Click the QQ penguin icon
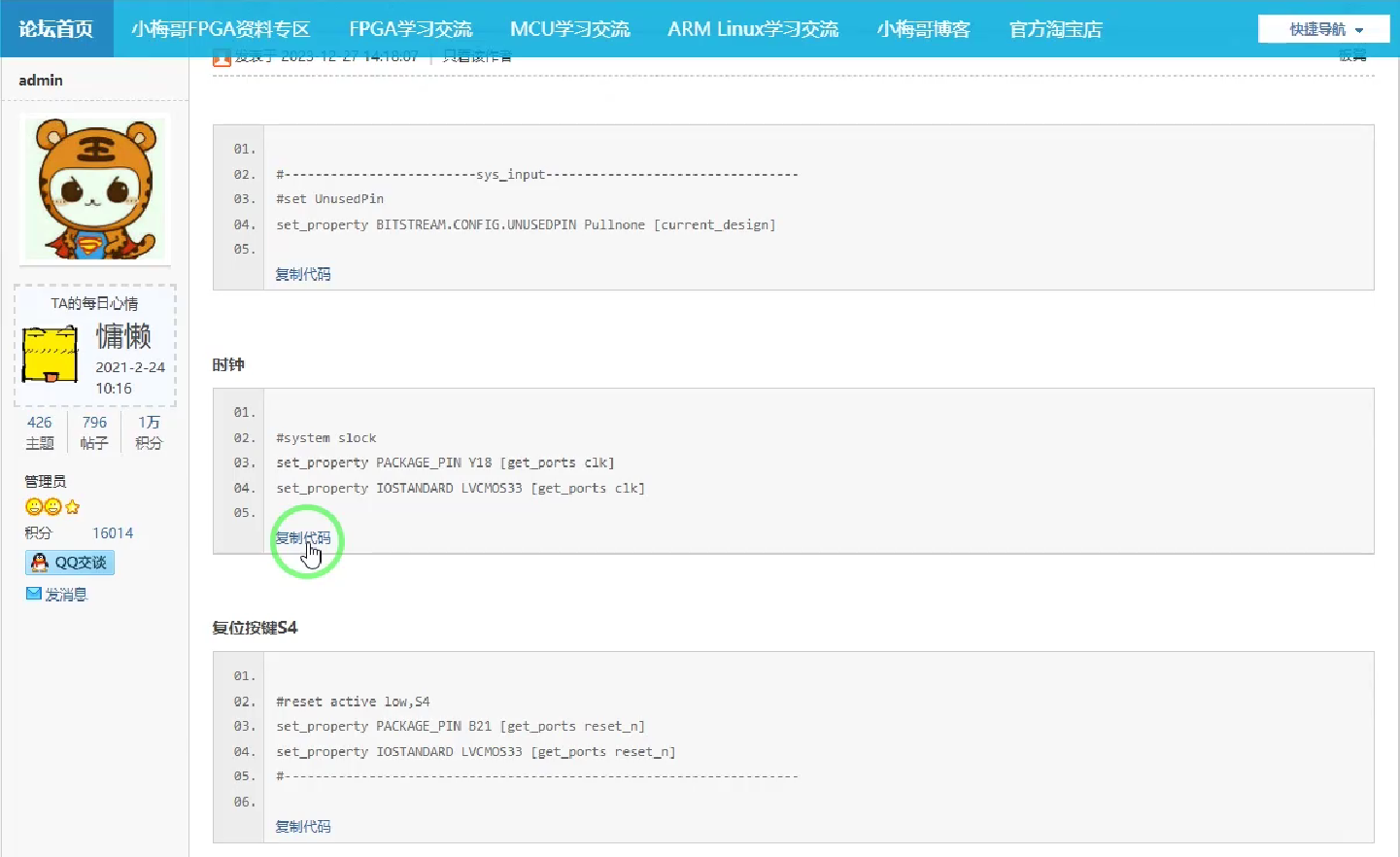The image size is (1400, 857). click(40, 563)
